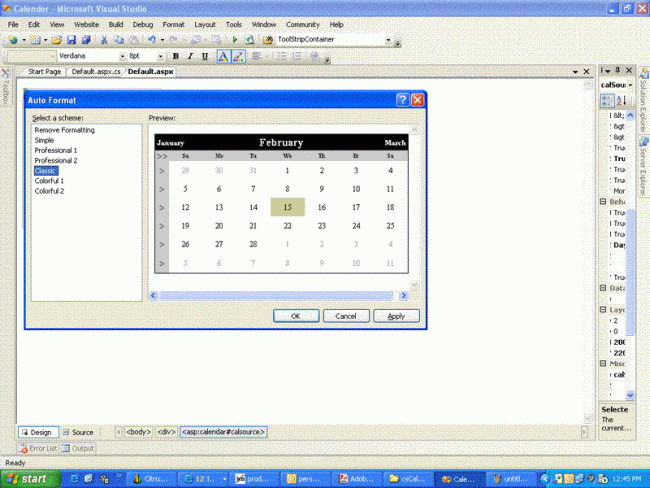
Task: Toggle Italic formatting button
Action: pos(190,56)
